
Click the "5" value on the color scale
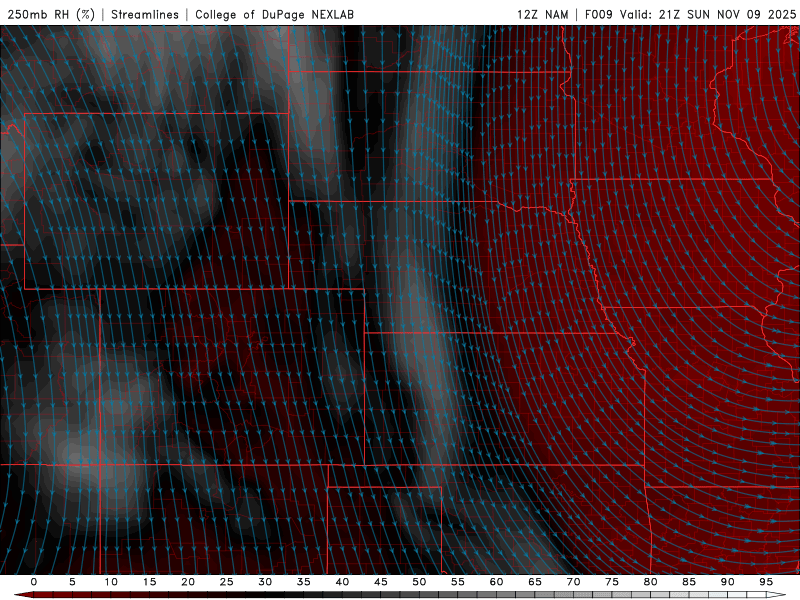(72, 582)
